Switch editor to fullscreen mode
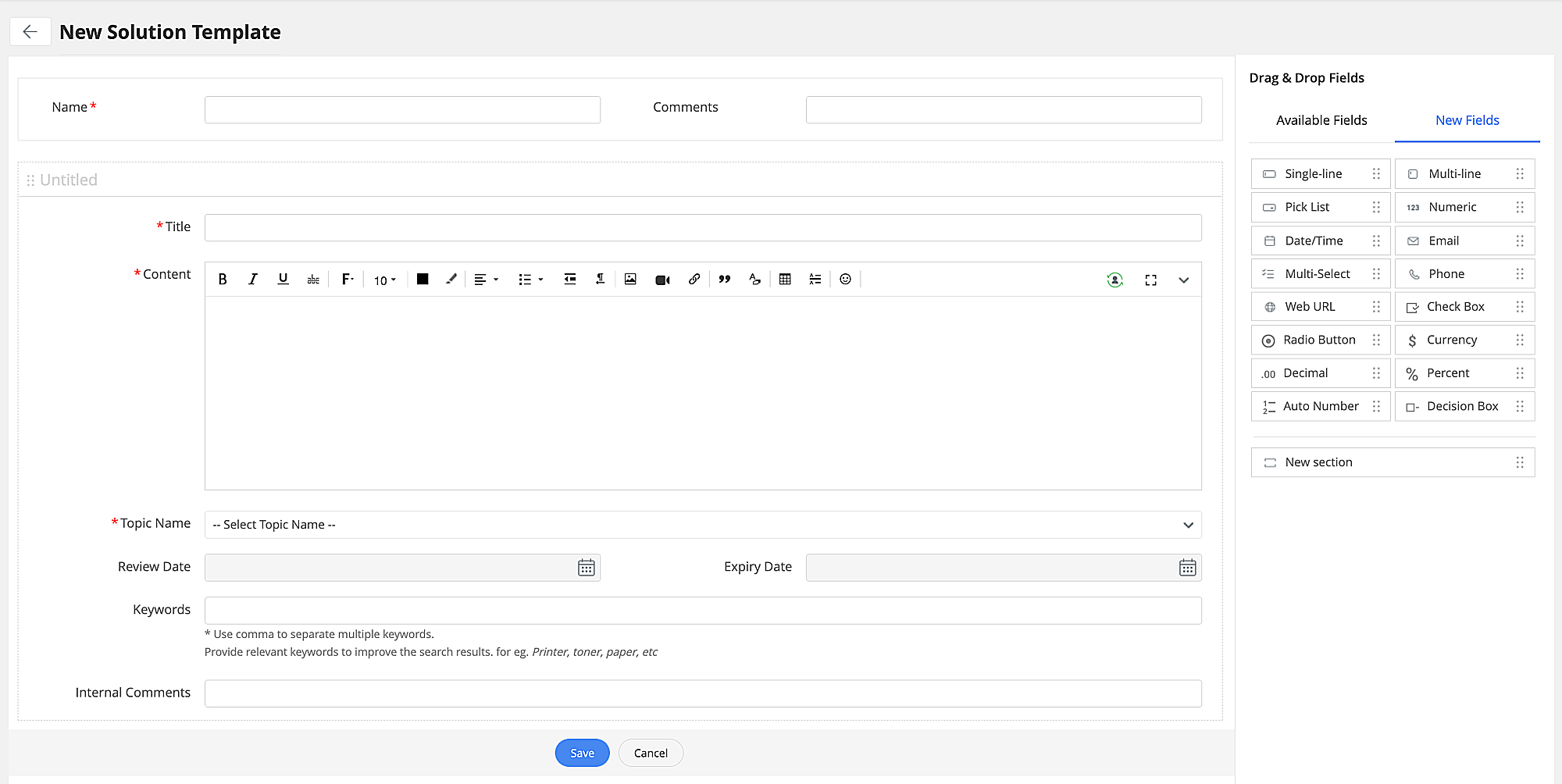Image resolution: width=1562 pixels, height=784 pixels. pyautogui.click(x=1150, y=280)
